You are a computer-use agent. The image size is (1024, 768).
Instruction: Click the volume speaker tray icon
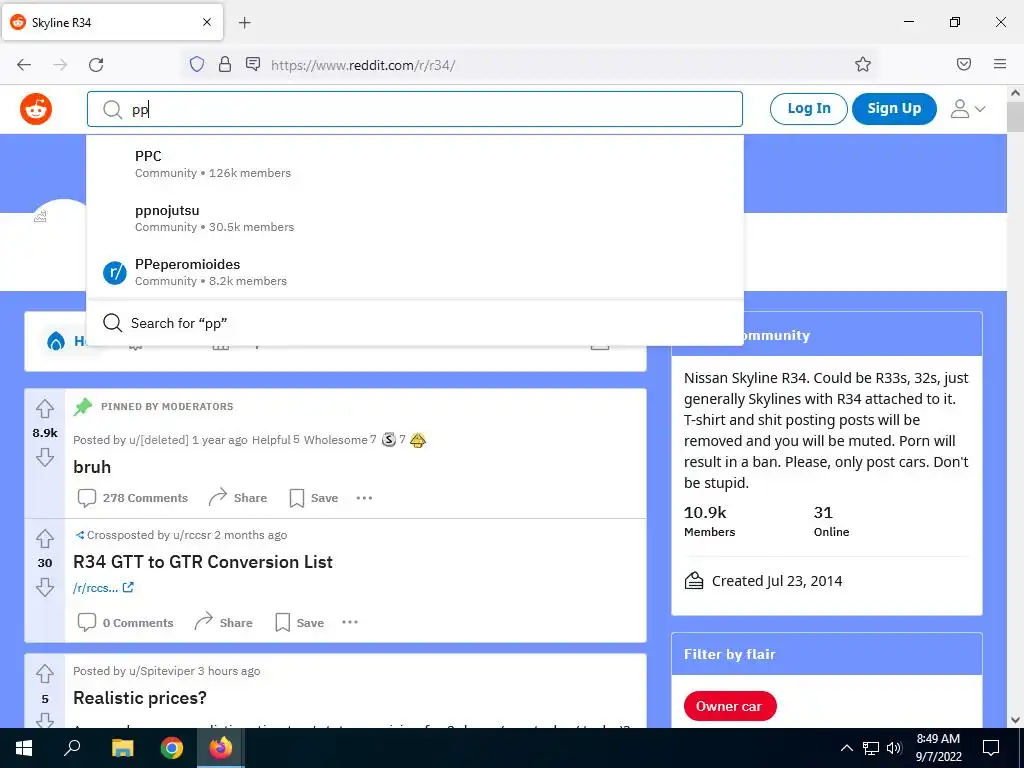[894, 748]
